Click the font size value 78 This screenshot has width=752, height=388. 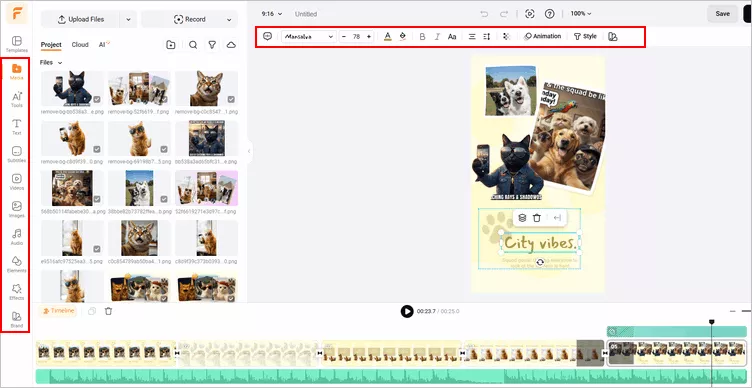point(356,36)
